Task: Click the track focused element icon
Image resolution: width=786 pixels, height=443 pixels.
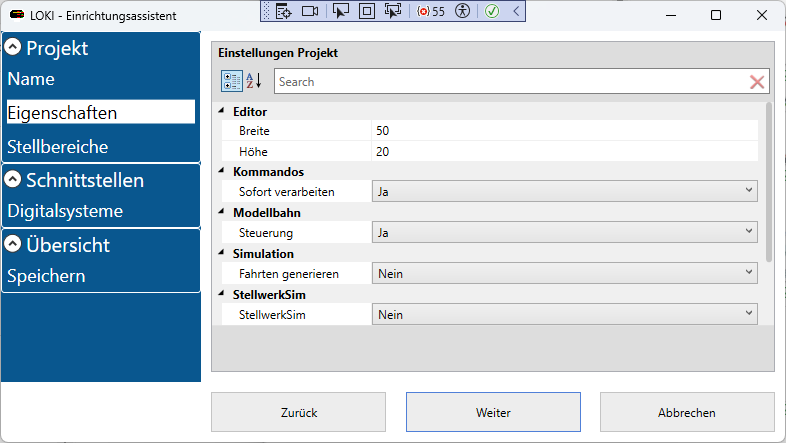Action: [392, 11]
